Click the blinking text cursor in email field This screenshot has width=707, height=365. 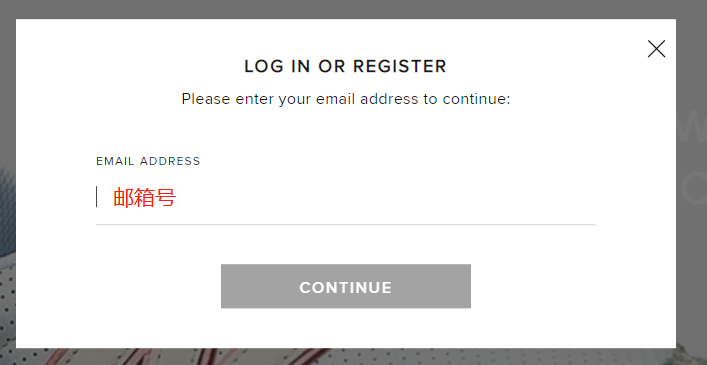pyautogui.click(x=96, y=197)
